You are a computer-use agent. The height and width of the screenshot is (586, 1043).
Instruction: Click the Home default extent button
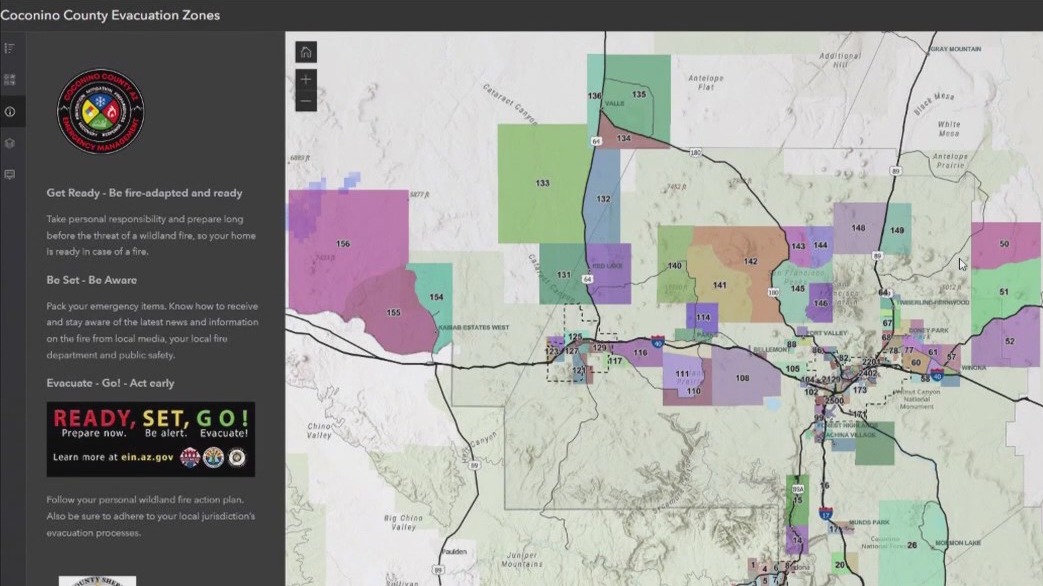[305, 50]
